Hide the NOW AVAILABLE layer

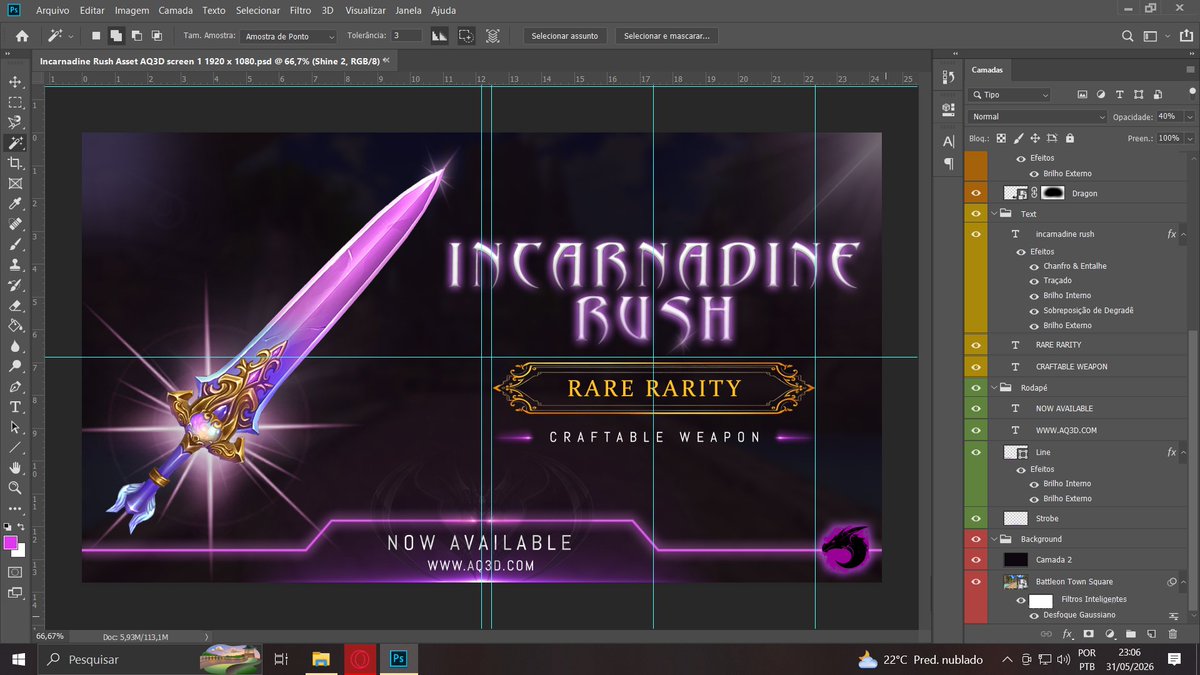976,408
